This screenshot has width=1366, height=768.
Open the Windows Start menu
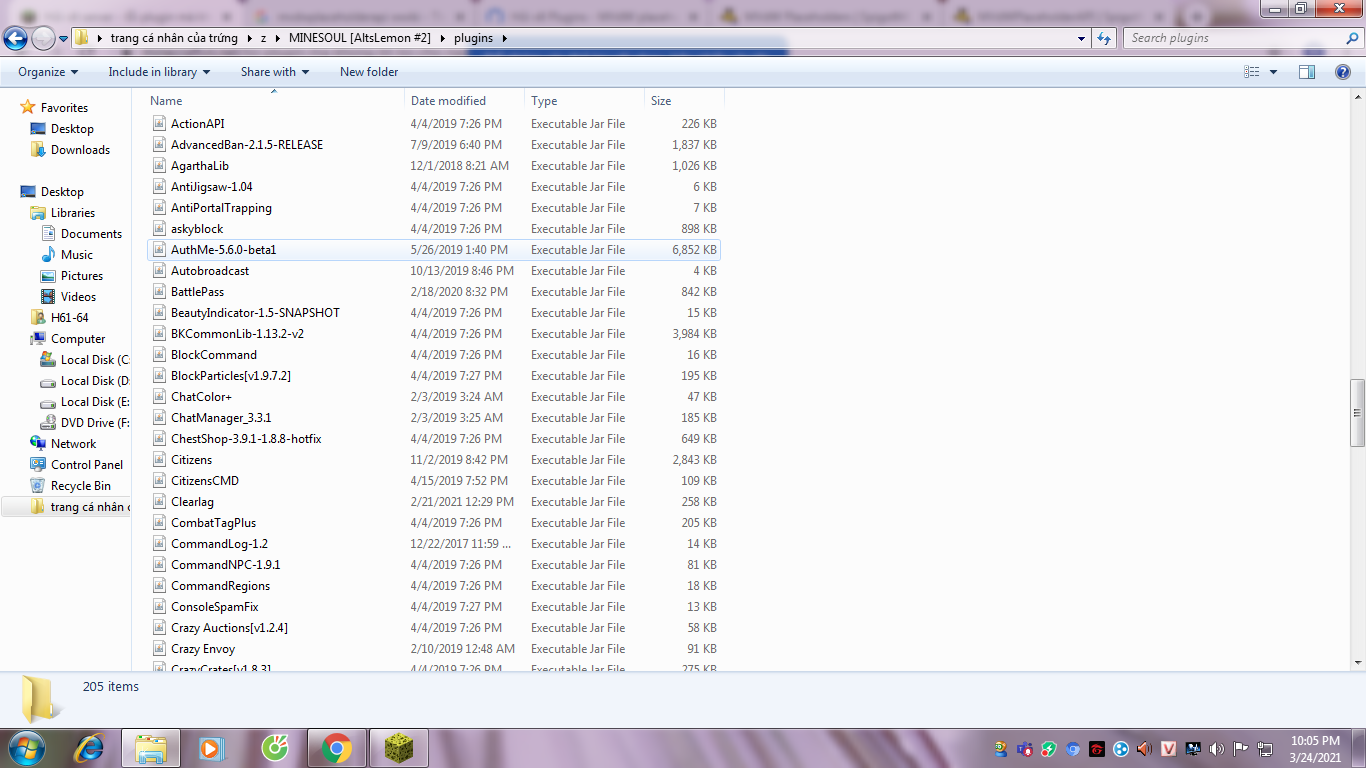coord(25,748)
